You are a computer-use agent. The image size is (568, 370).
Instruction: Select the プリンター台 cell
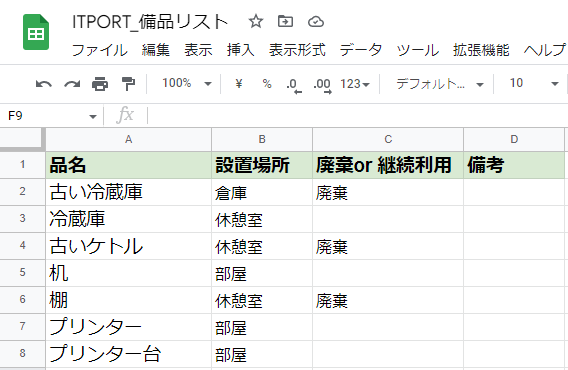129,354
